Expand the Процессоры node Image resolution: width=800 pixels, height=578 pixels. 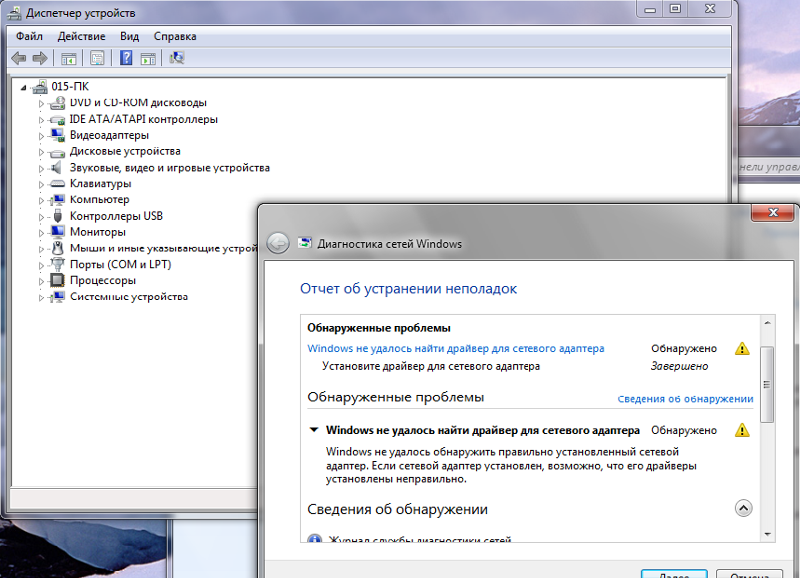pos(41,281)
